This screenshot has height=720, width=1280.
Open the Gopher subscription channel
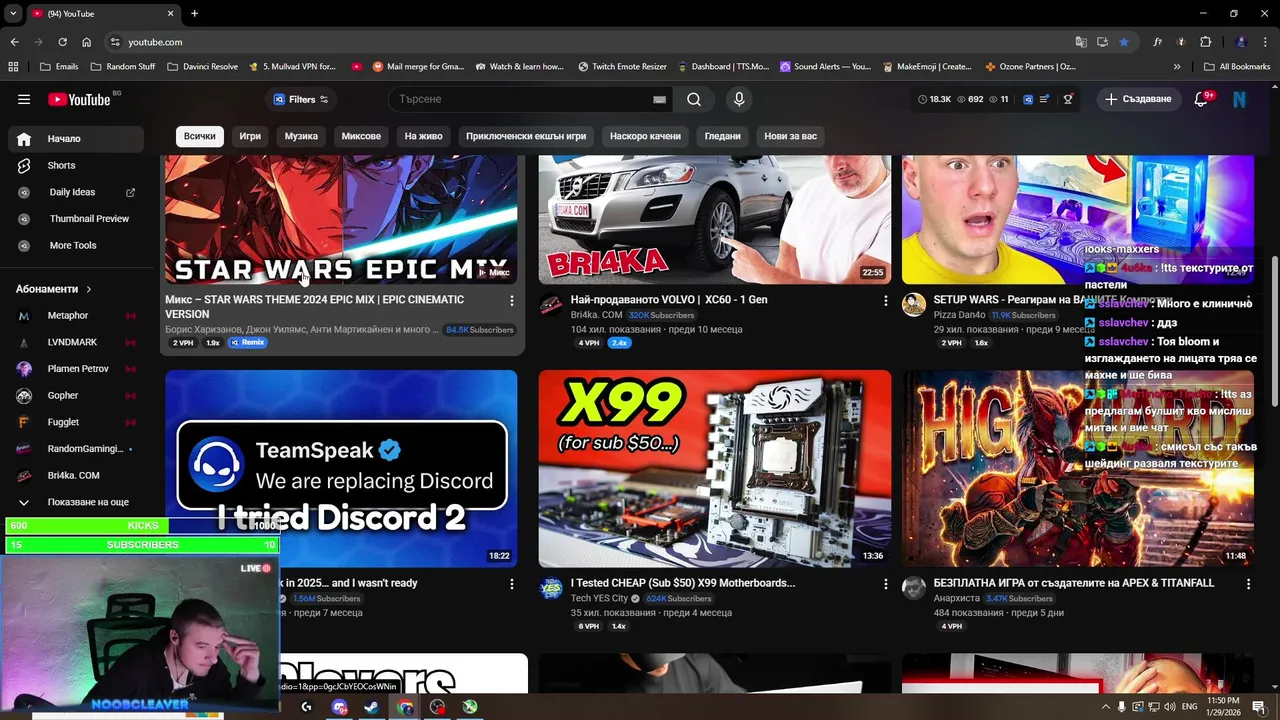tap(76, 395)
